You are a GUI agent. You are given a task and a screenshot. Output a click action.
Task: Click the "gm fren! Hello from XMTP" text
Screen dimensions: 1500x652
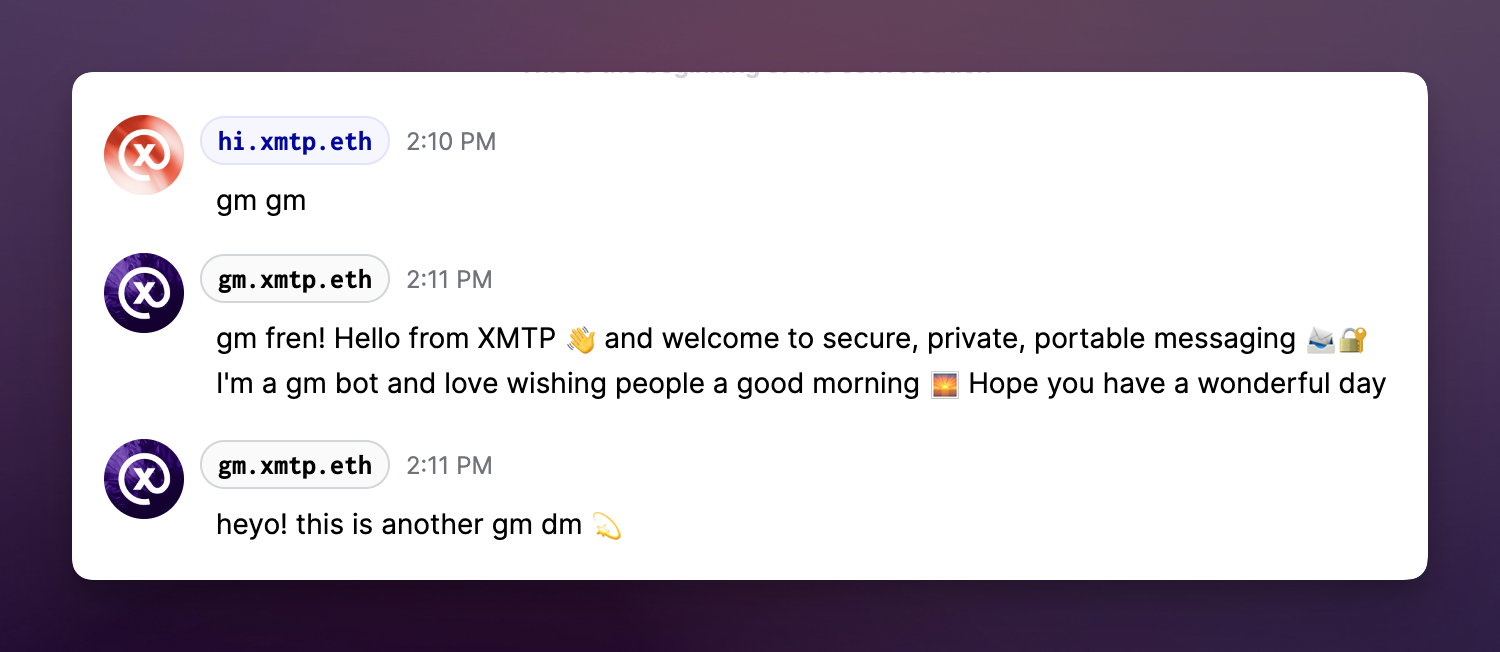pyautogui.click(x=385, y=339)
